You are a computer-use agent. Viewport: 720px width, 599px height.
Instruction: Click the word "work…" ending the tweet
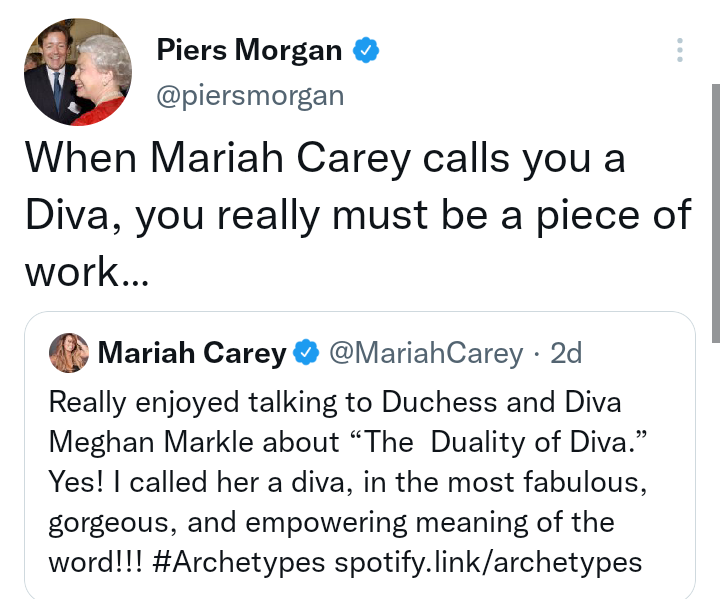pos(86,271)
